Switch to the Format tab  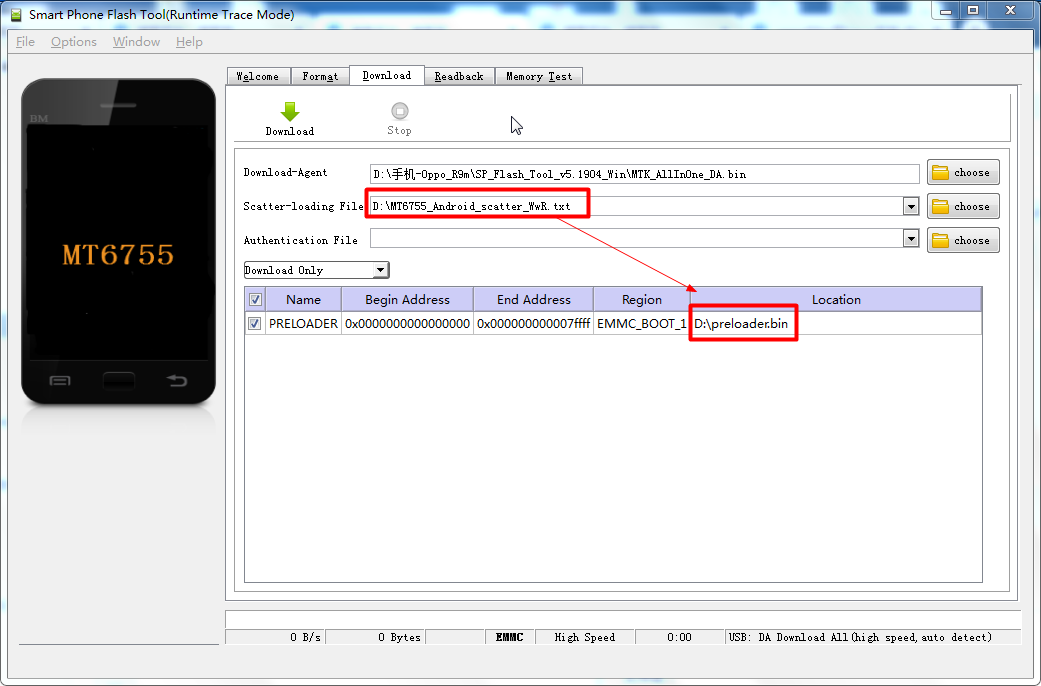coord(320,76)
